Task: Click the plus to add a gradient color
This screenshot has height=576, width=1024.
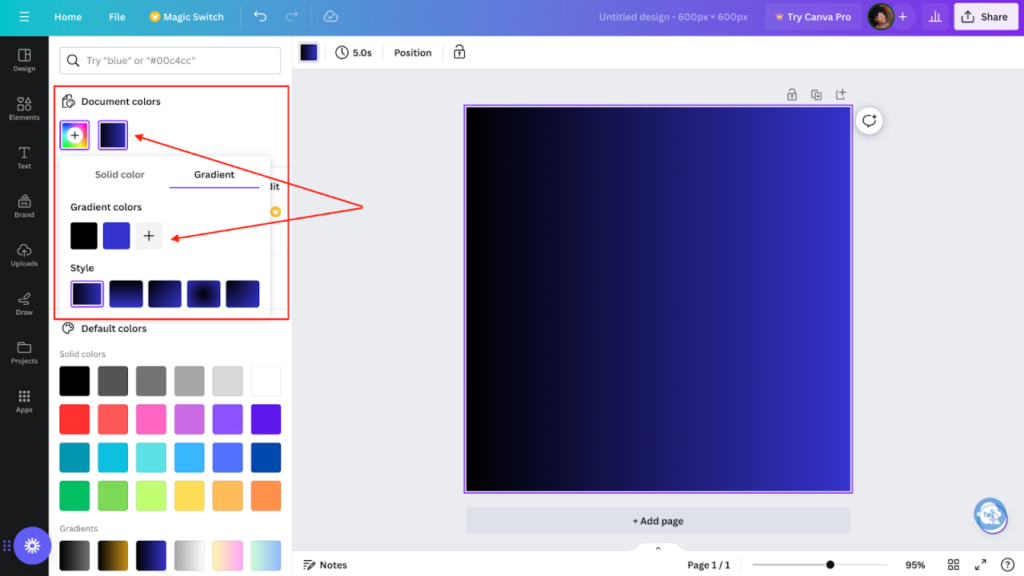Action: [x=149, y=235]
